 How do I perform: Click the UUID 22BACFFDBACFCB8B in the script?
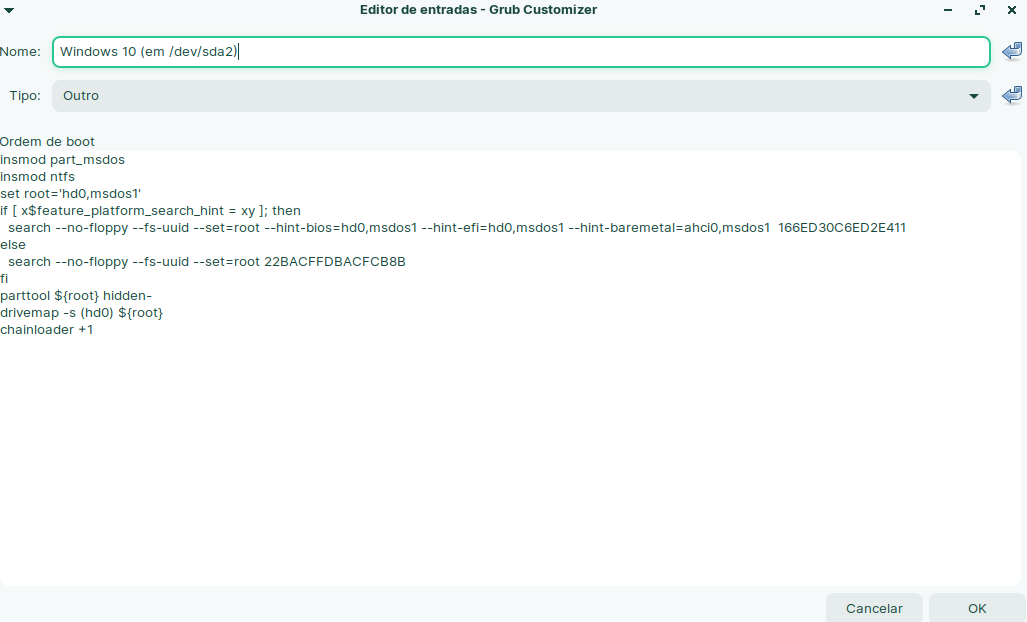point(335,262)
